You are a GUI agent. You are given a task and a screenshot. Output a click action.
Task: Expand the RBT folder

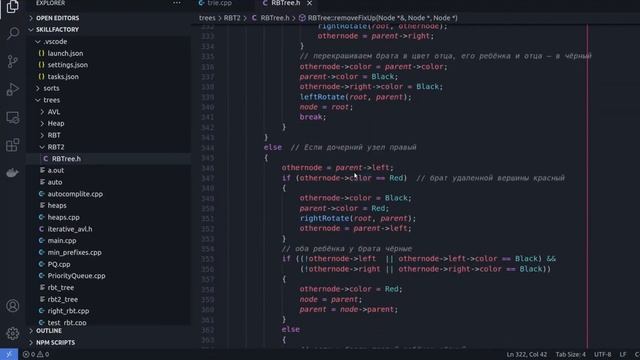pos(54,135)
